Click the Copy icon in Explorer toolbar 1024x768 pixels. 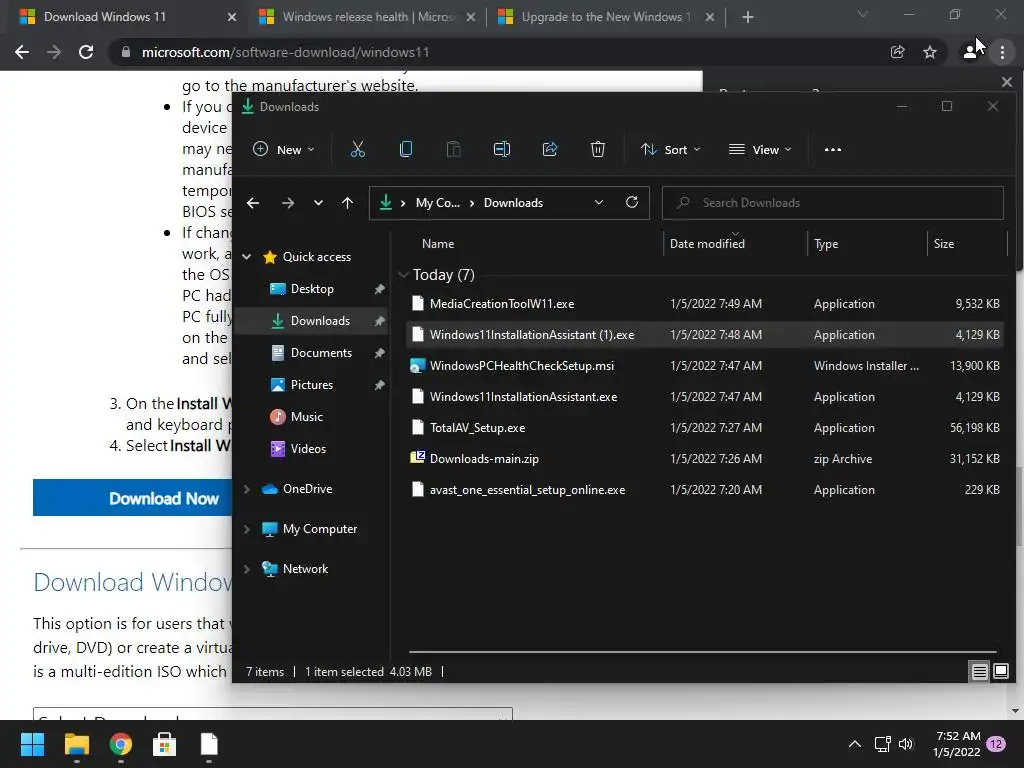click(x=406, y=150)
